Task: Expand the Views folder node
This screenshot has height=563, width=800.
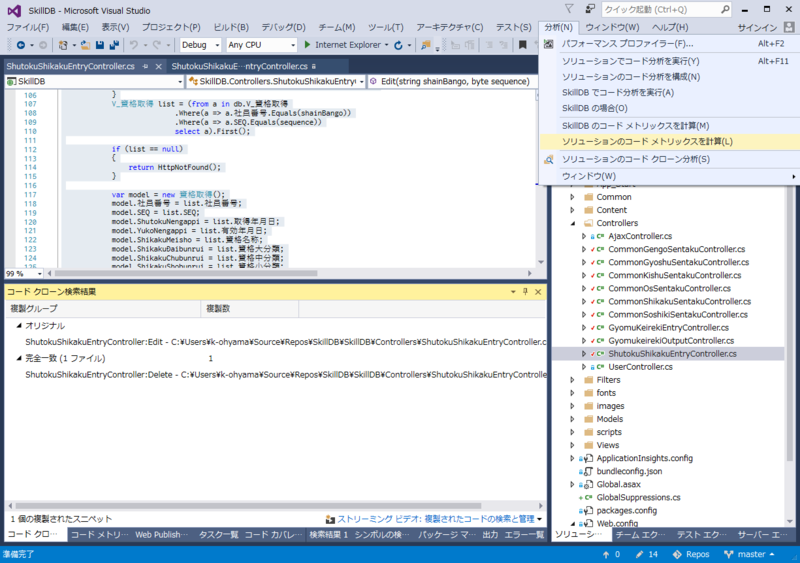Action: point(572,445)
